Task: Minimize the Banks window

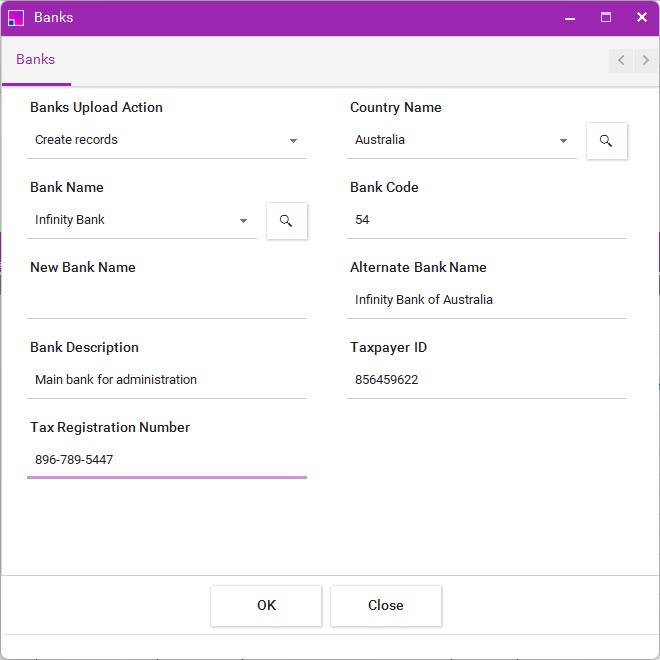Action: 570,18
